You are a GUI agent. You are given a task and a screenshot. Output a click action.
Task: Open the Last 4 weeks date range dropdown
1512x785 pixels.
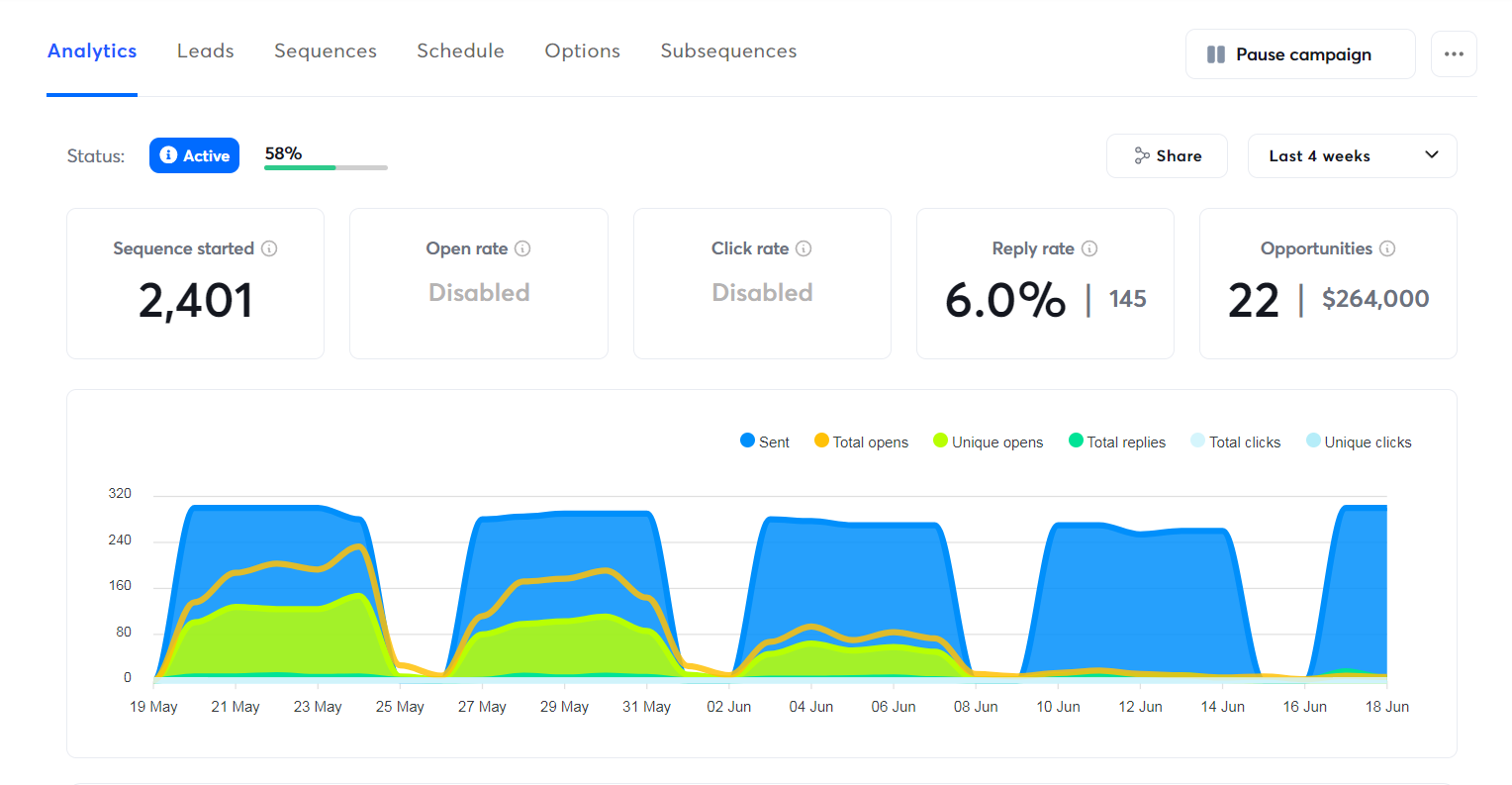(1352, 155)
